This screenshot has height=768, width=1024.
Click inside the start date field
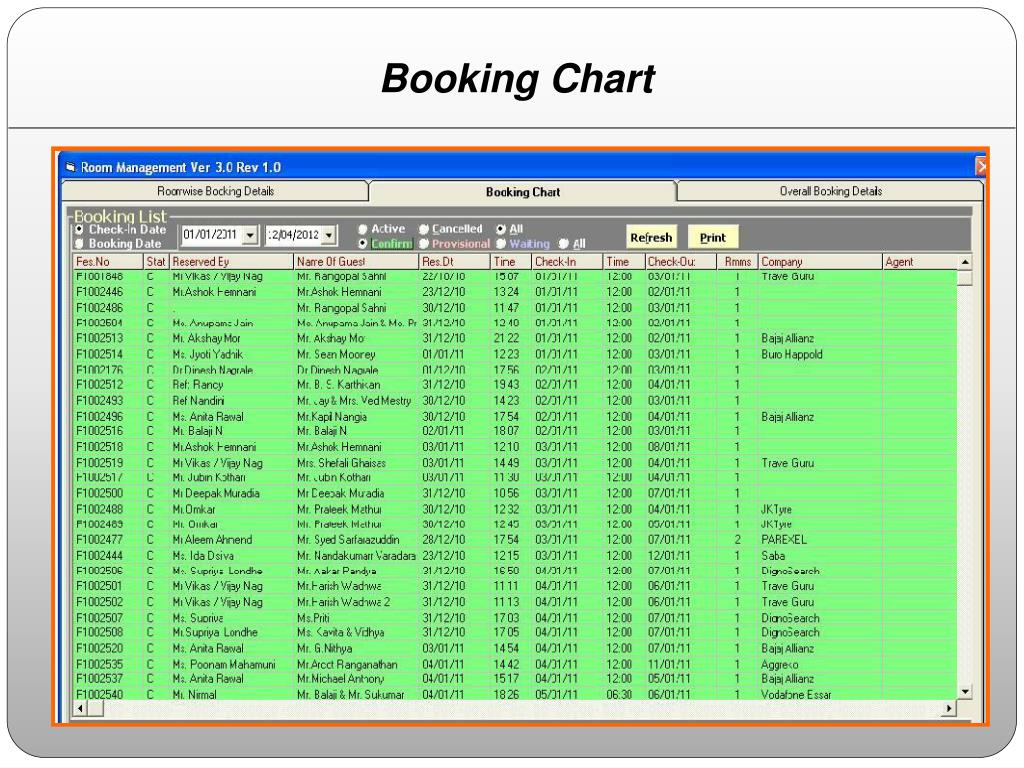[x=212, y=235]
